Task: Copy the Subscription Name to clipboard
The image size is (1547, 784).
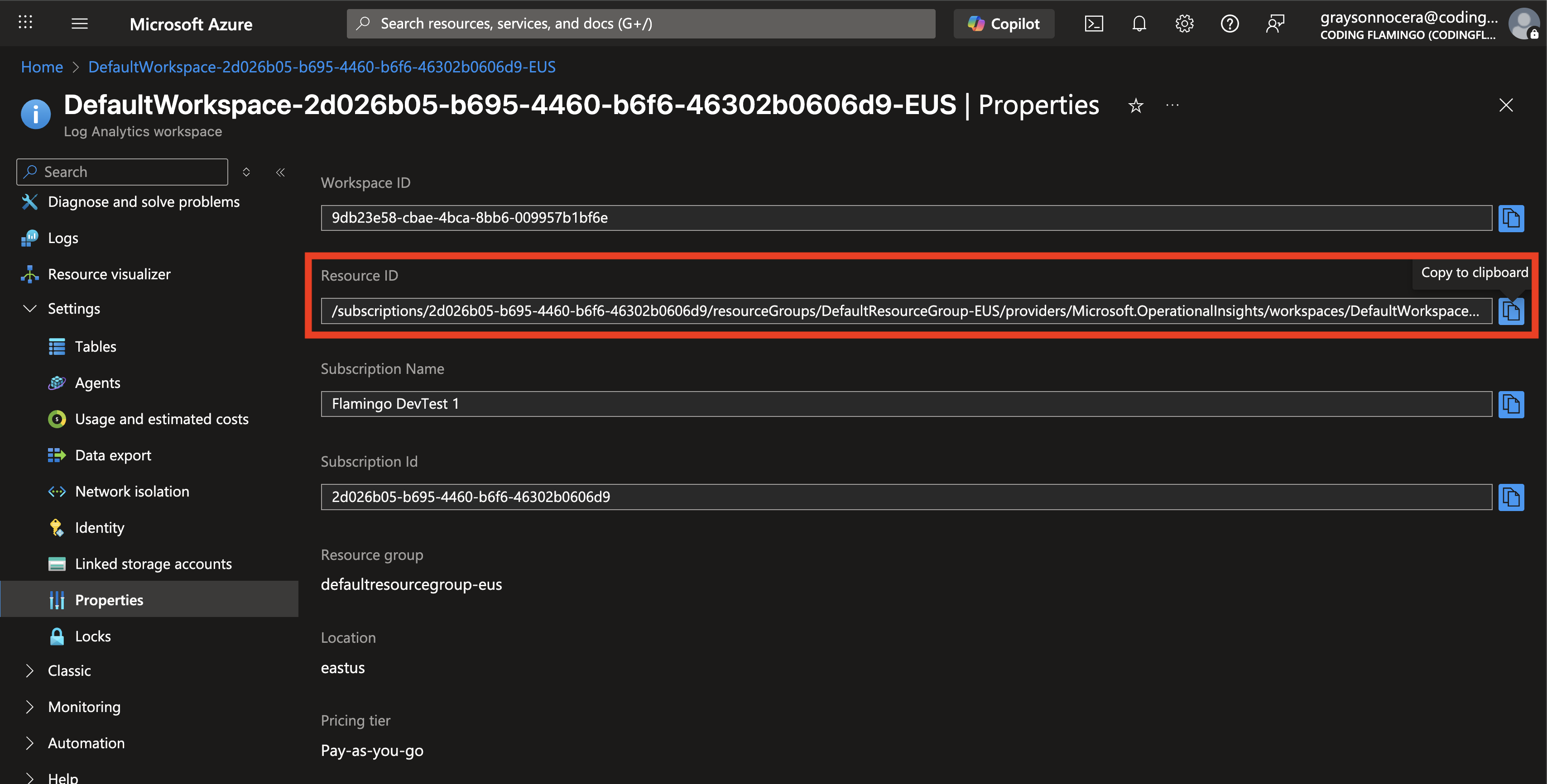Action: tap(1512, 404)
